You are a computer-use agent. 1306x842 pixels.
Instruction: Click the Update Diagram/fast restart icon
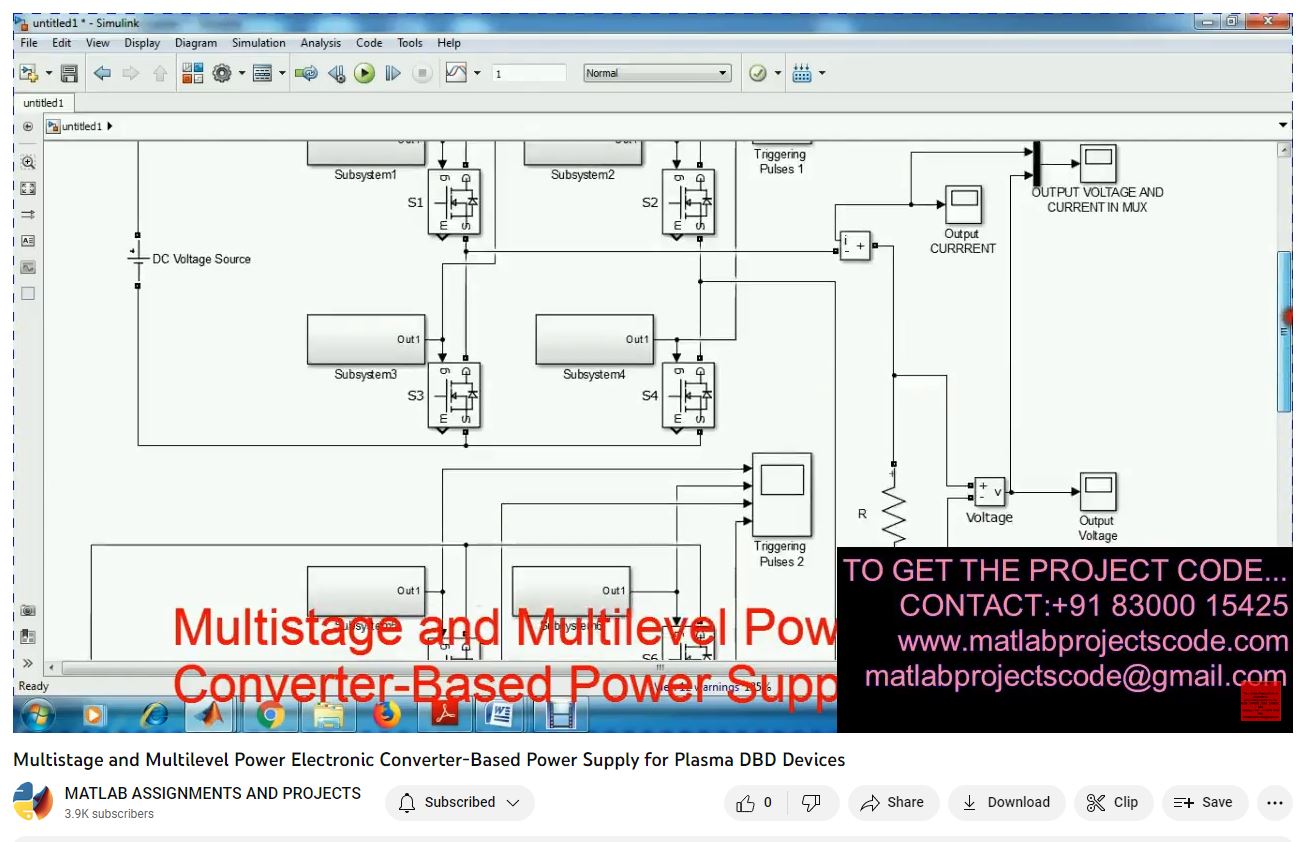pyautogui.click(x=306, y=73)
